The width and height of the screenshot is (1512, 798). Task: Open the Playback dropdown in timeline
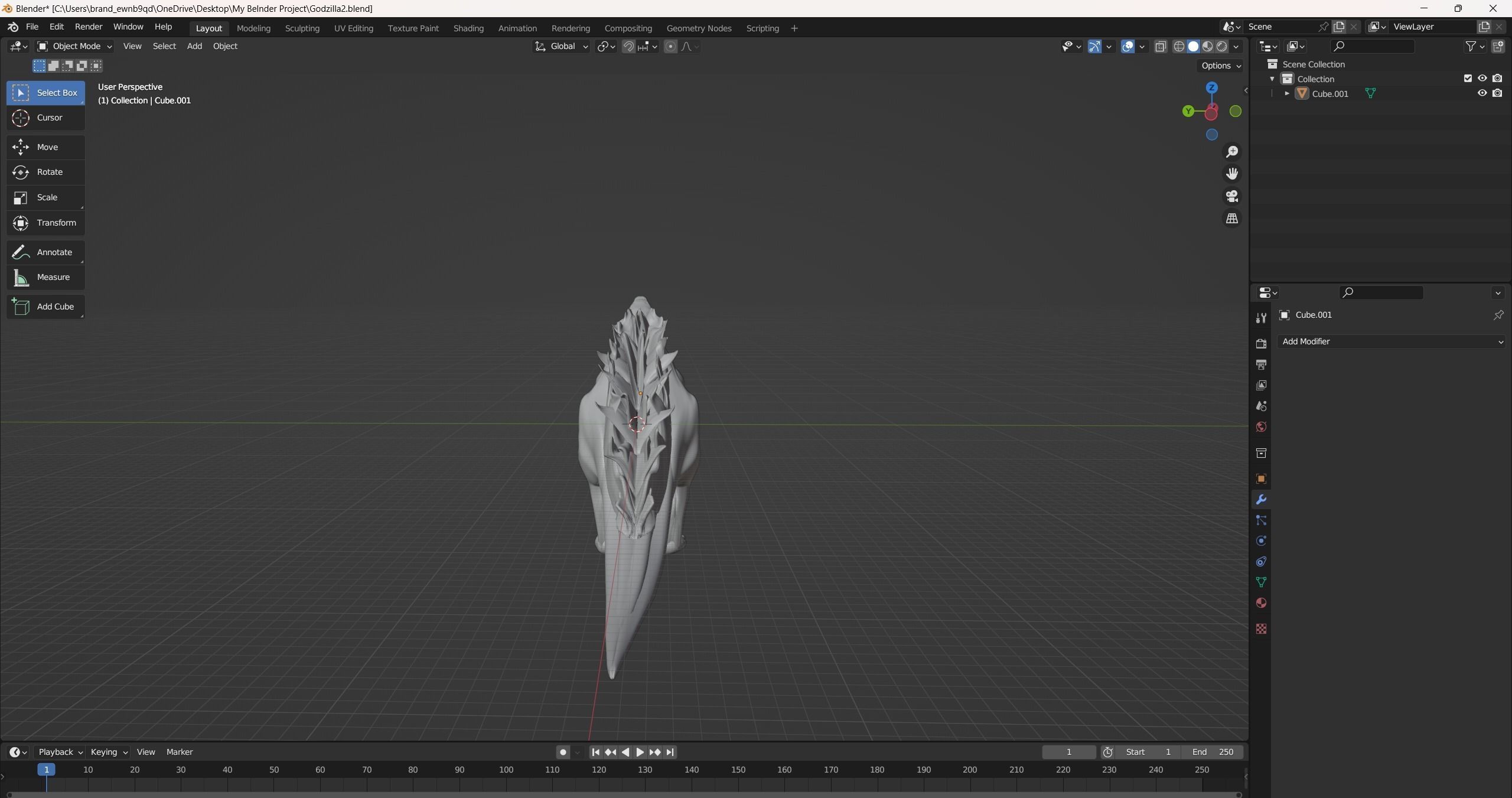(x=60, y=752)
